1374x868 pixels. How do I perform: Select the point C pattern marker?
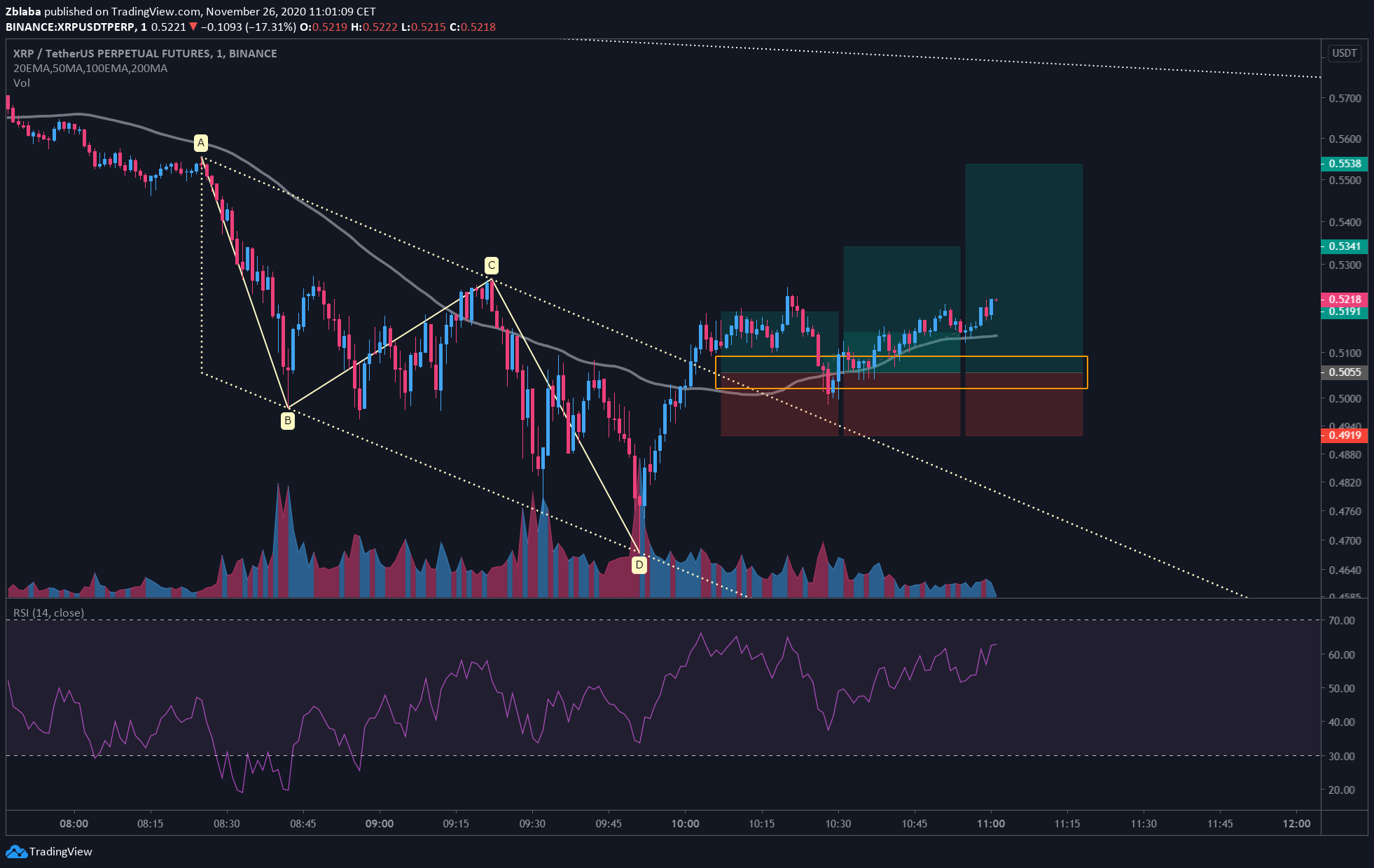pos(492,265)
